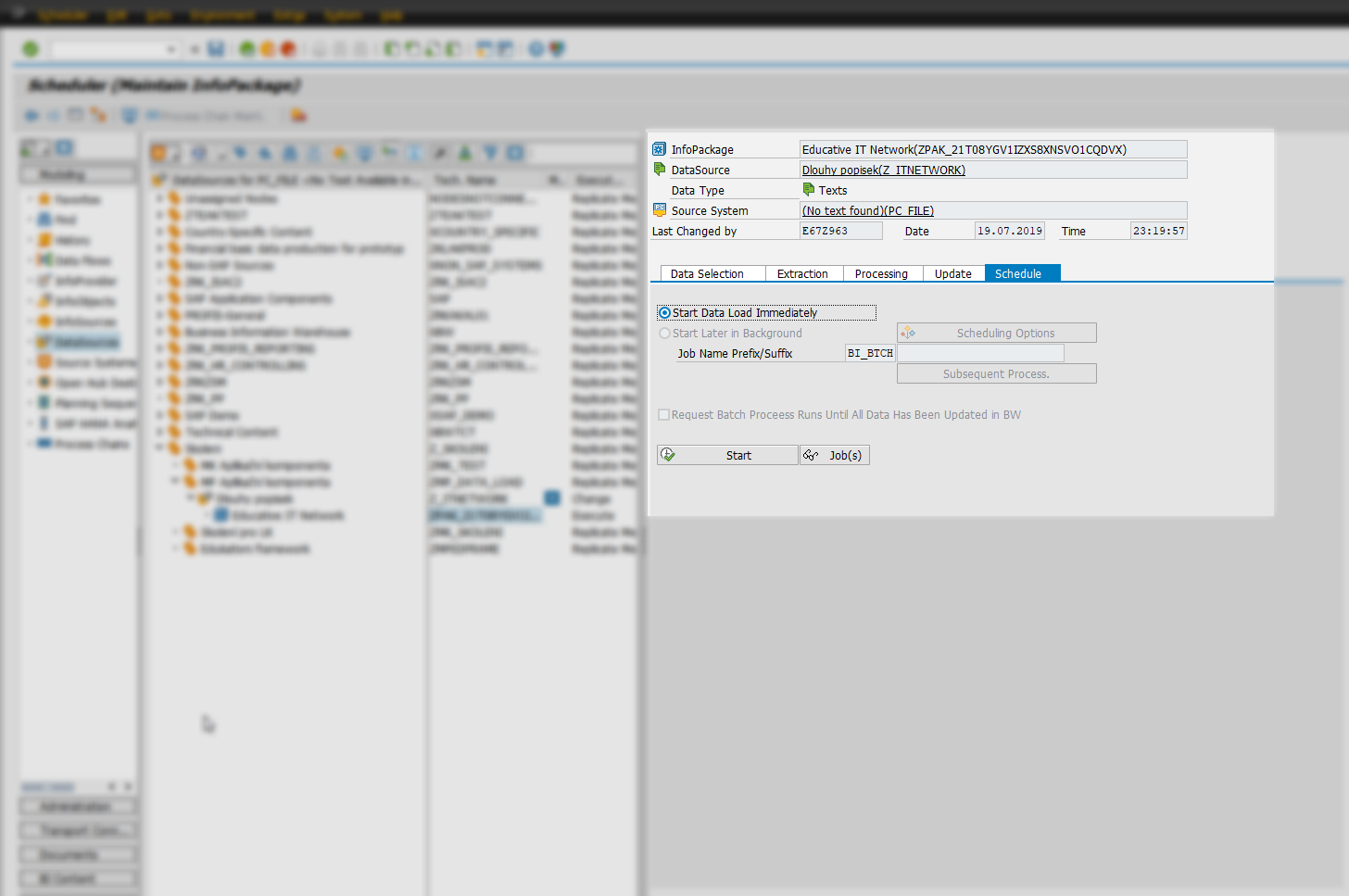Click the InfoPackage icon in the dialog
Image resolution: width=1349 pixels, height=896 pixels.
tap(658, 148)
